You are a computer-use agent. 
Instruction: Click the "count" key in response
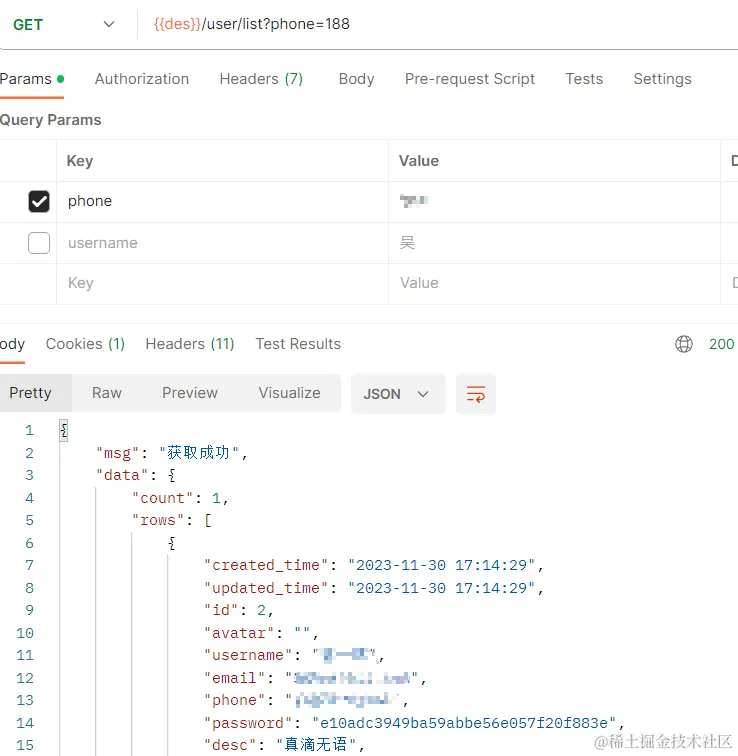[162, 498]
